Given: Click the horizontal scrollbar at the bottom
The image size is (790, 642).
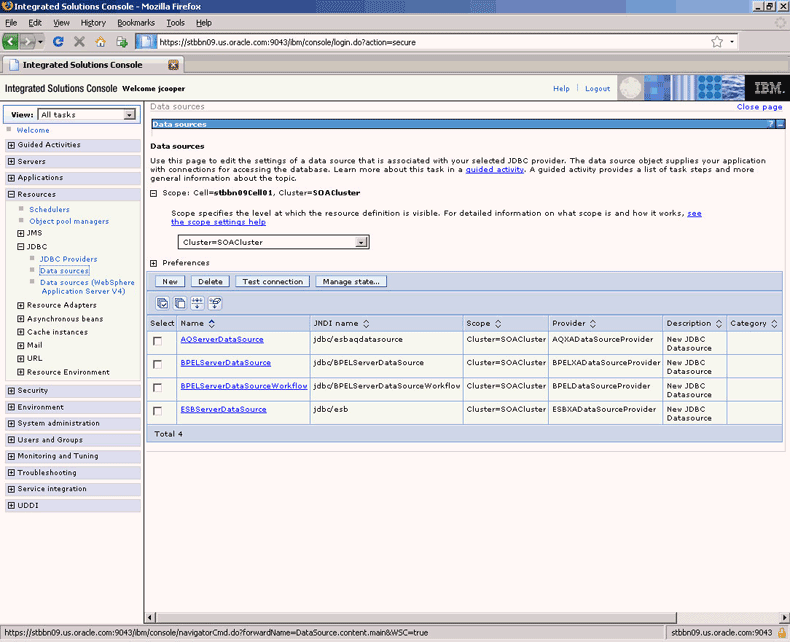Looking at the screenshot, I should point(416,618).
